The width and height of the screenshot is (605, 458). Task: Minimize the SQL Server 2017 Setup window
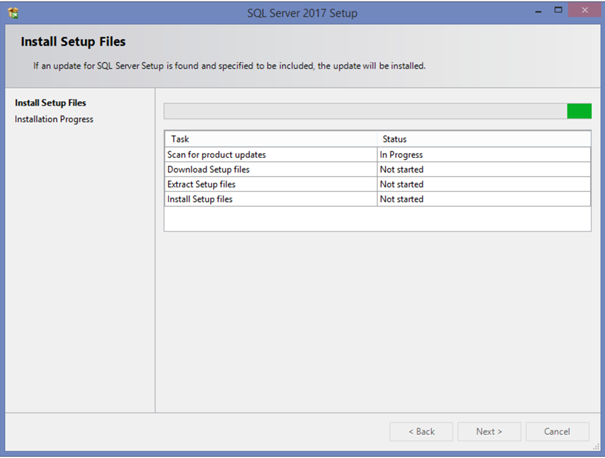point(538,12)
